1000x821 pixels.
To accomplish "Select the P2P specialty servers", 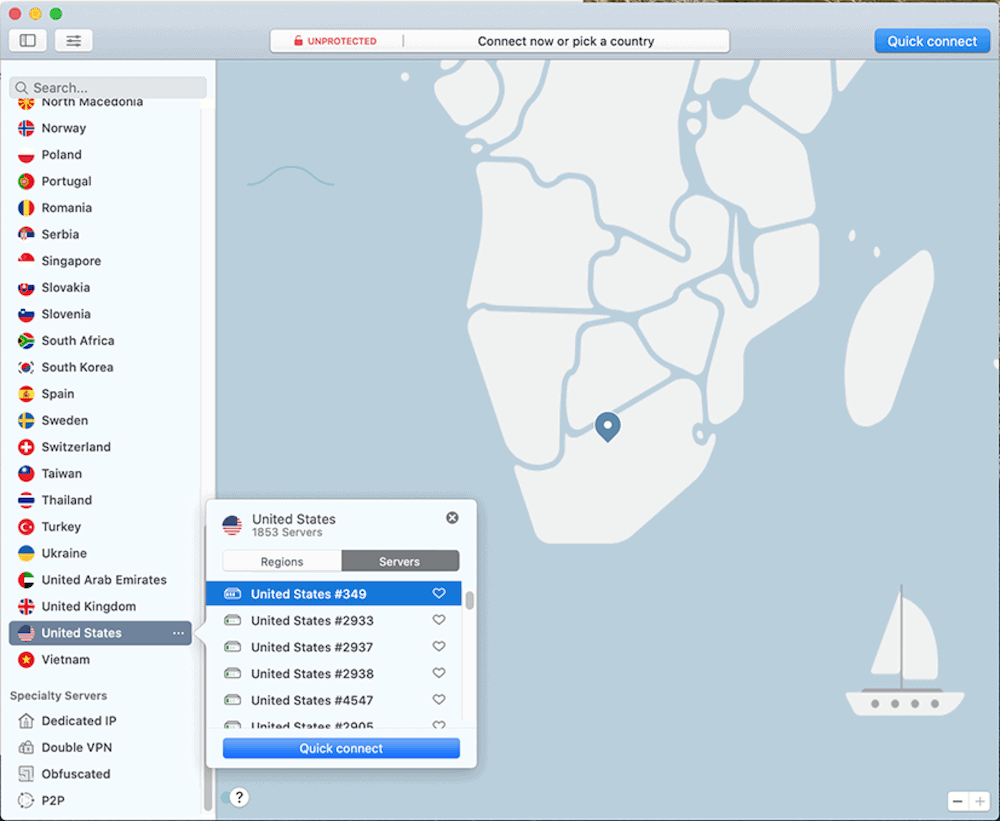I will click(55, 800).
